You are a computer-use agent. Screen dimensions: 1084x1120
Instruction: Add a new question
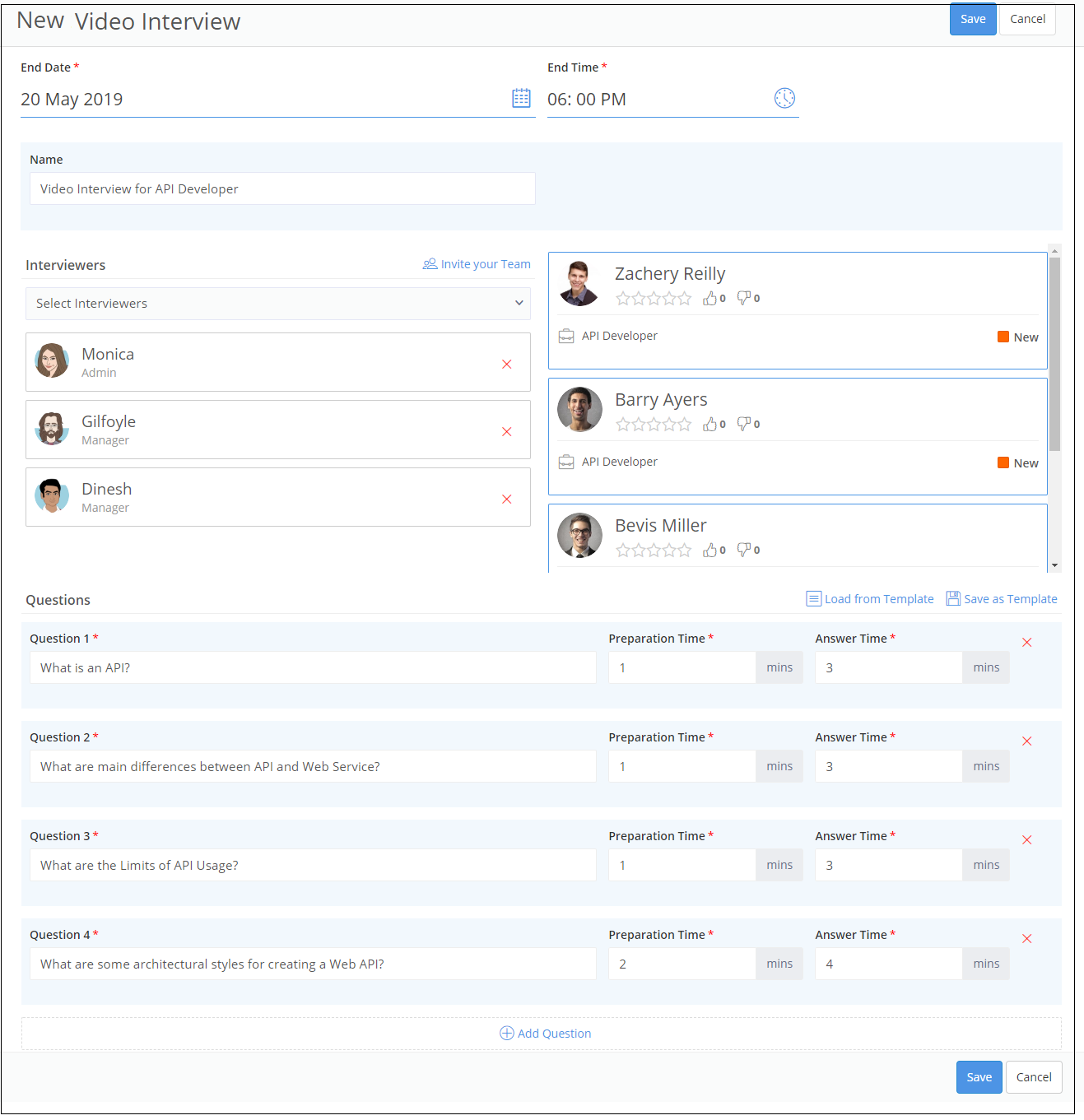(546, 1033)
